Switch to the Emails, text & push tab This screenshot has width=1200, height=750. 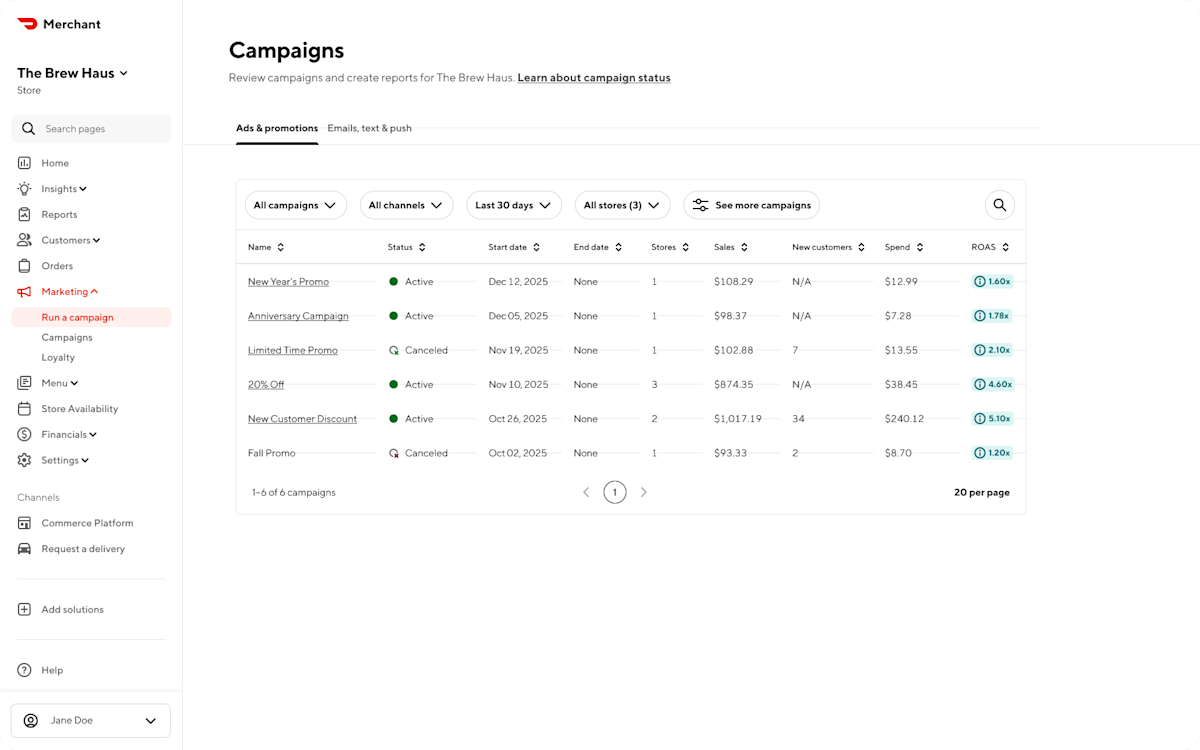[x=369, y=128]
